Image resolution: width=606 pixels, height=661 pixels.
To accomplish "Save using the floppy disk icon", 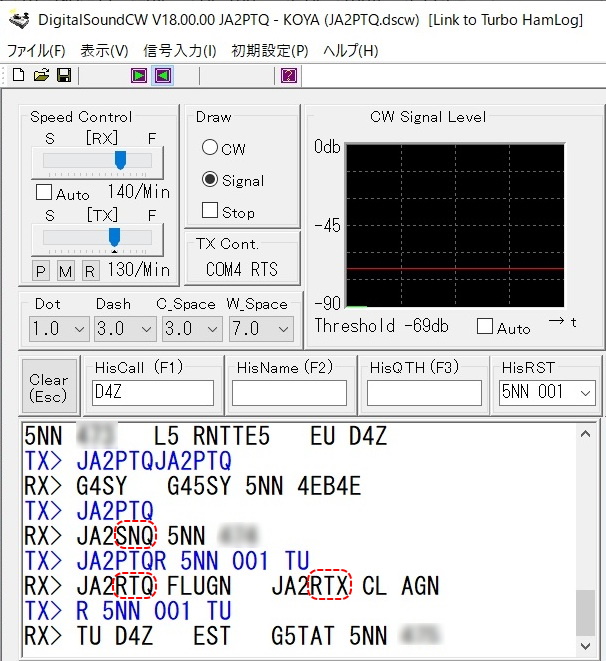I will pyautogui.click(x=64, y=75).
